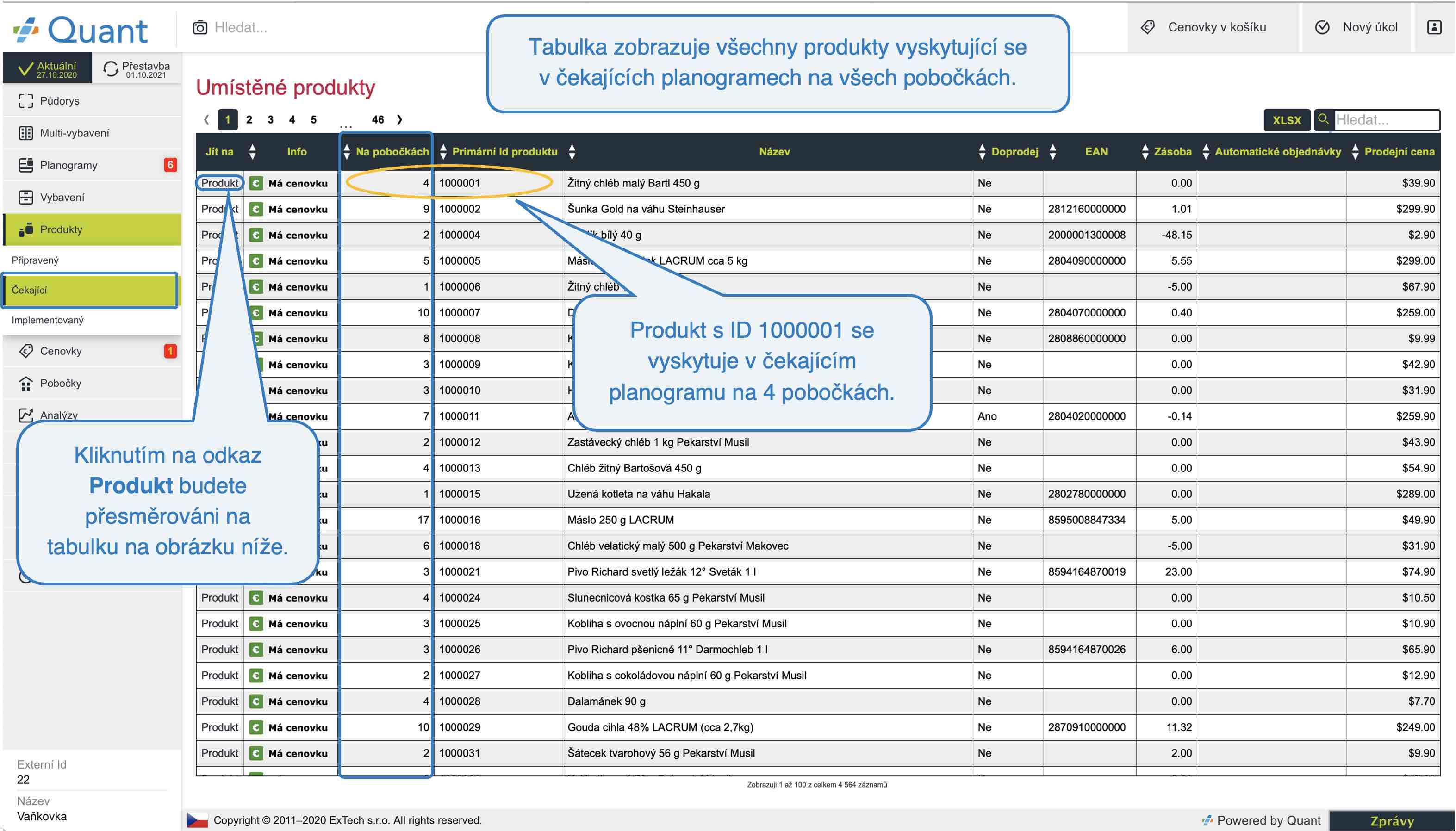Click the Czech flag language icon

pyautogui.click(x=198, y=820)
